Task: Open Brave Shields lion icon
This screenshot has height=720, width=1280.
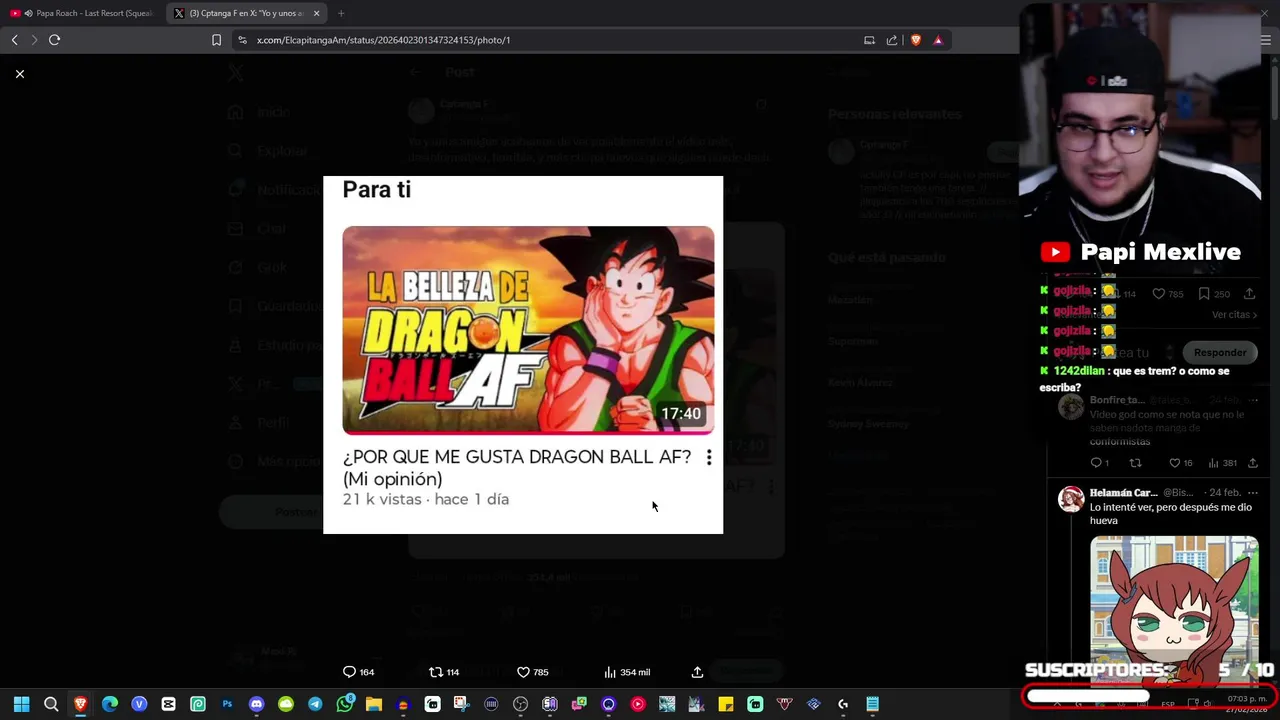Action: coord(915,40)
